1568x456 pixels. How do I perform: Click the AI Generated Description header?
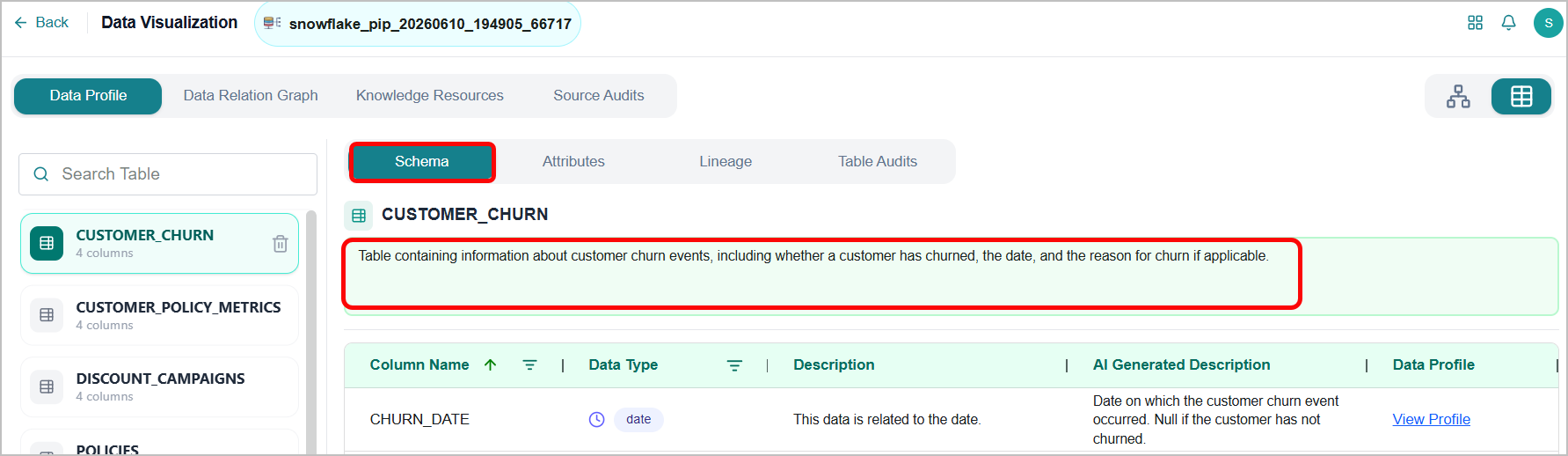pyautogui.click(x=1181, y=364)
